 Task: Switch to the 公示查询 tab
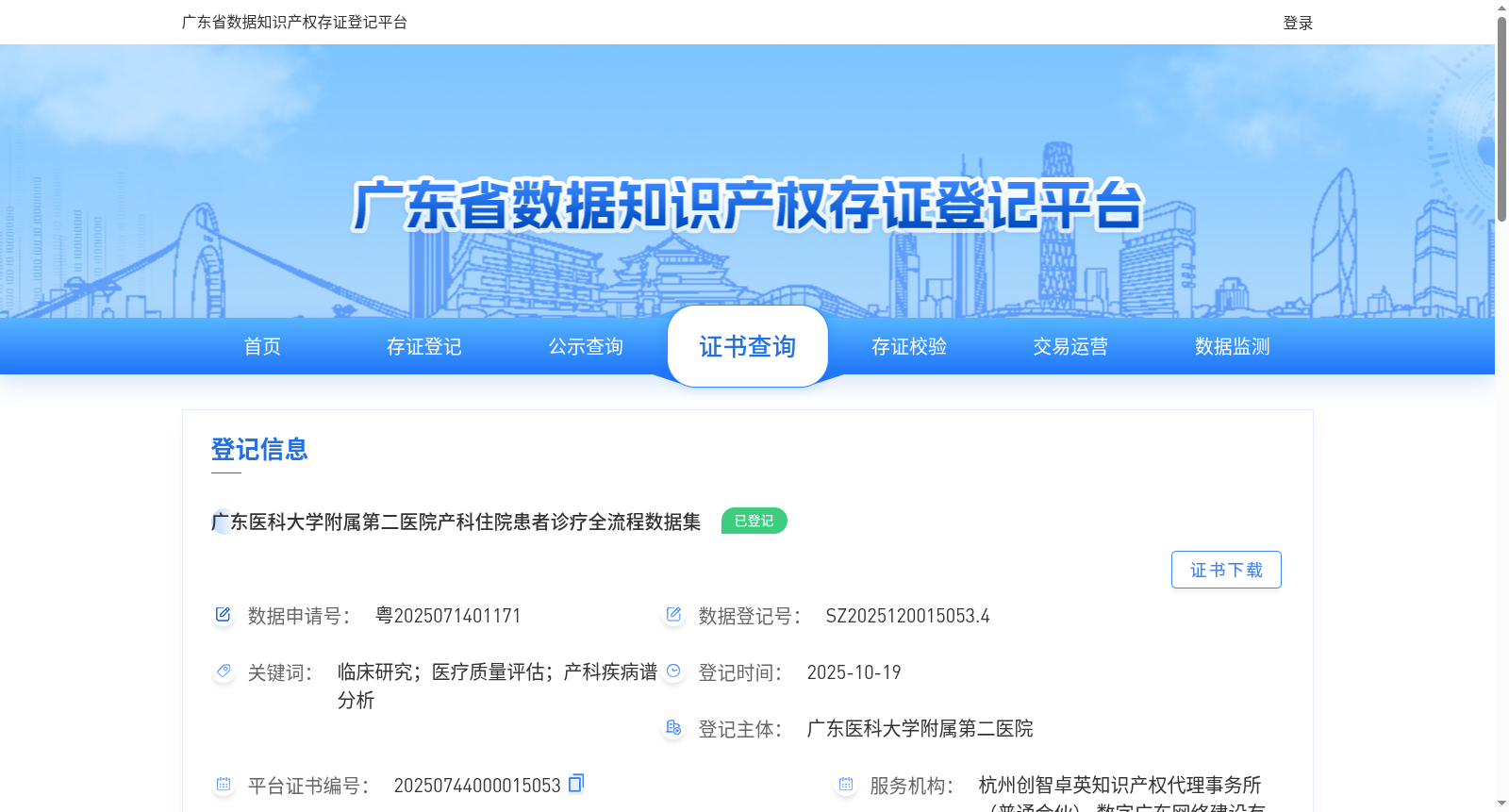click(x=586, y=346)
